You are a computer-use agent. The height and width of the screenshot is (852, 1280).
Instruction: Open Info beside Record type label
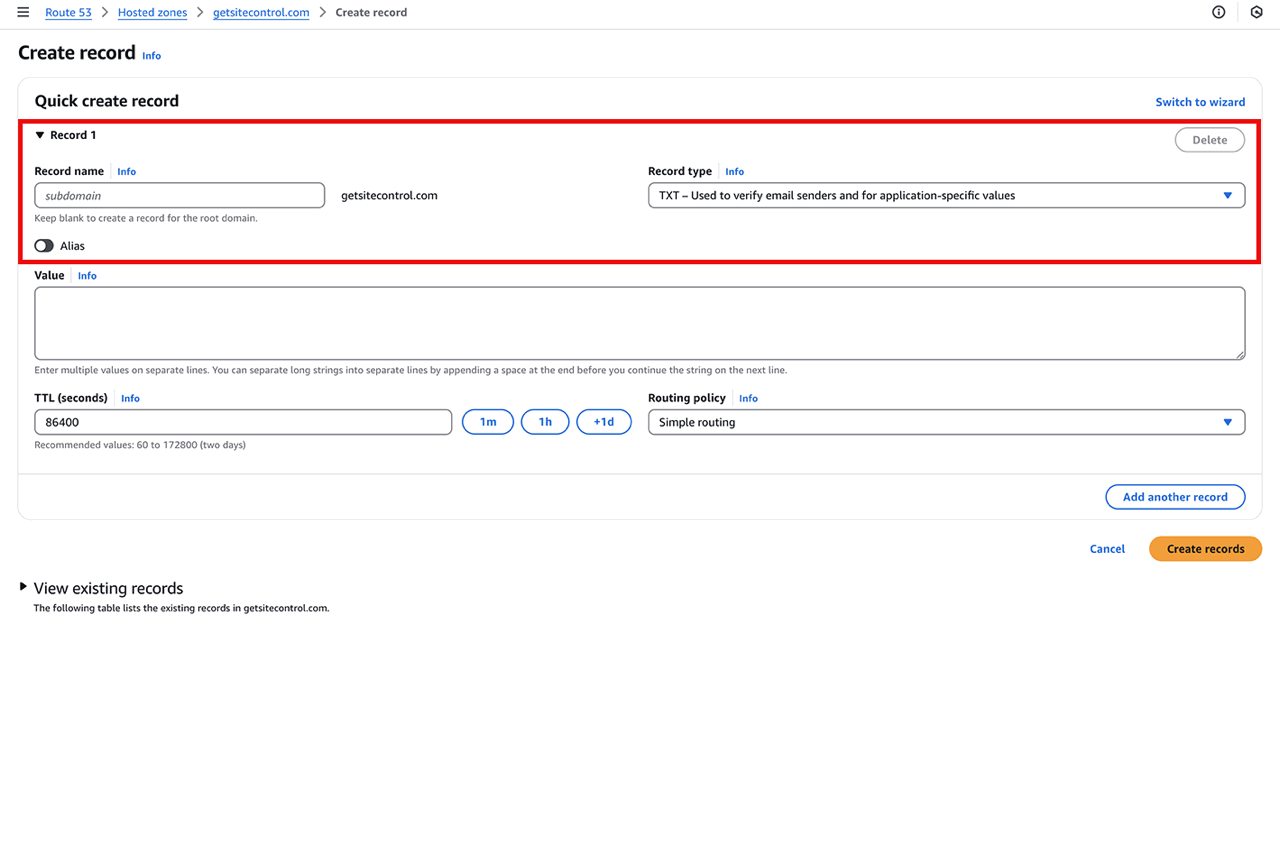(x=734, y=172)
